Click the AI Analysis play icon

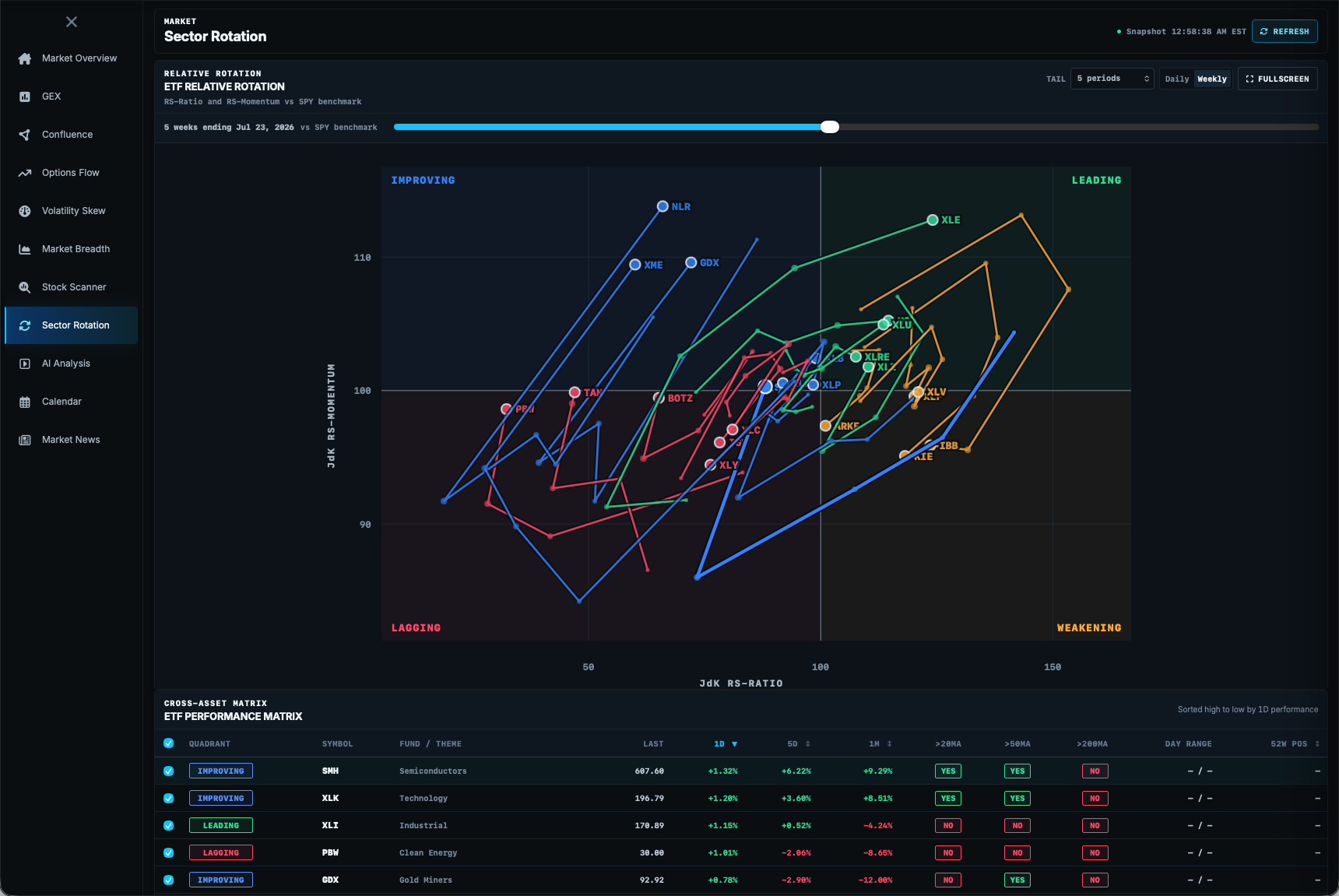25,364
